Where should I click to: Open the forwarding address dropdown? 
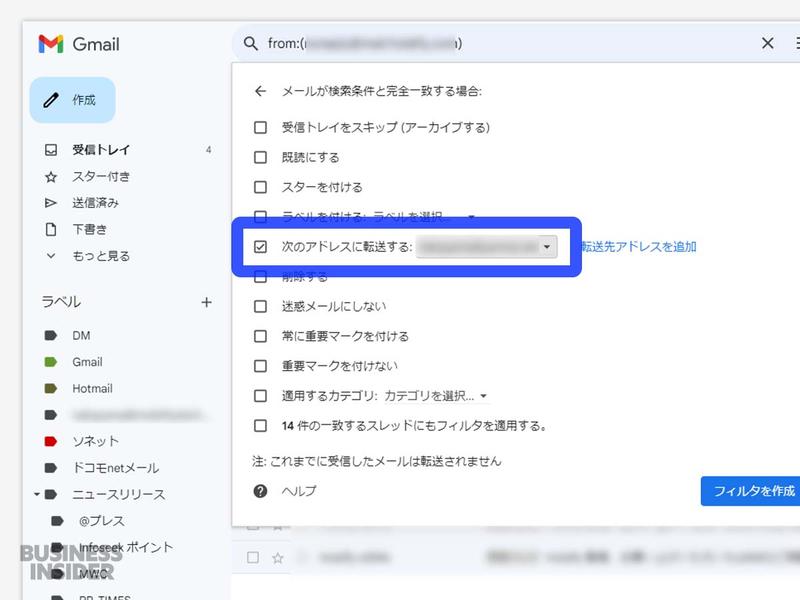pos(487,247)
